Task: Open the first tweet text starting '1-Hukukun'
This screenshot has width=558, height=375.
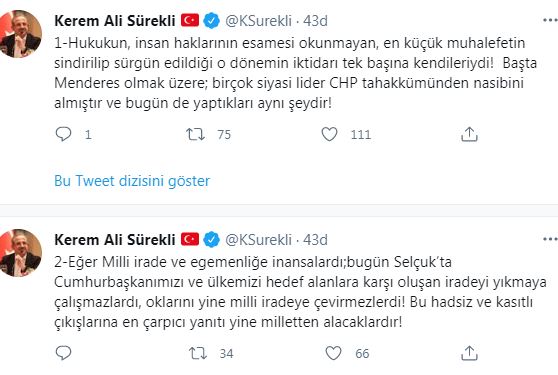Action: 295,73
